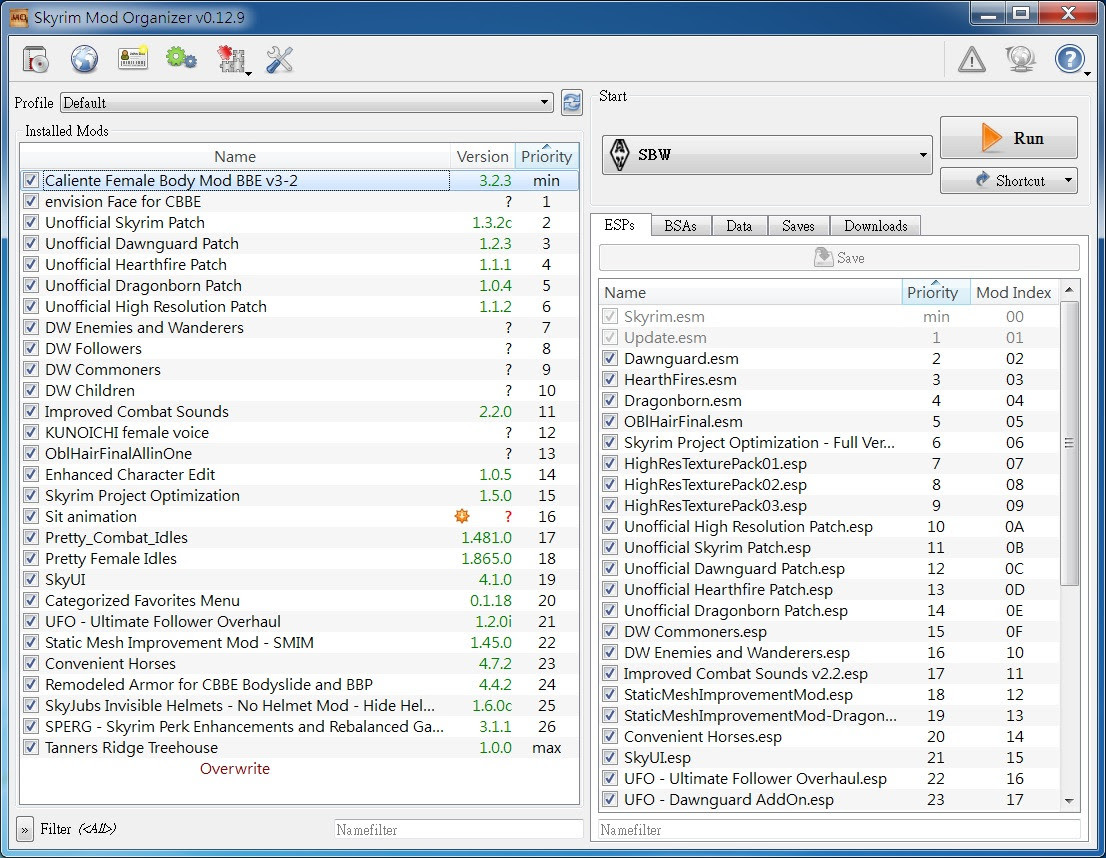Select Unofficial Dragonborn Patch.esp row
The image size is (1106, 858).
tap(830, 610)
